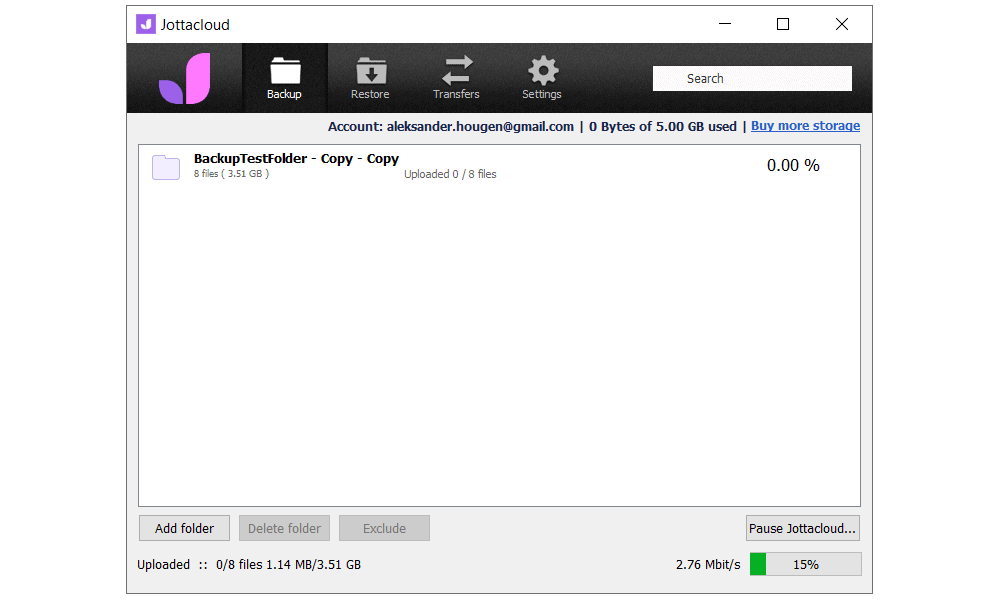This screenshot has width=1000, height=600.
Task: Click the 0.00 % folder progress value
Action: pos(793,166)
